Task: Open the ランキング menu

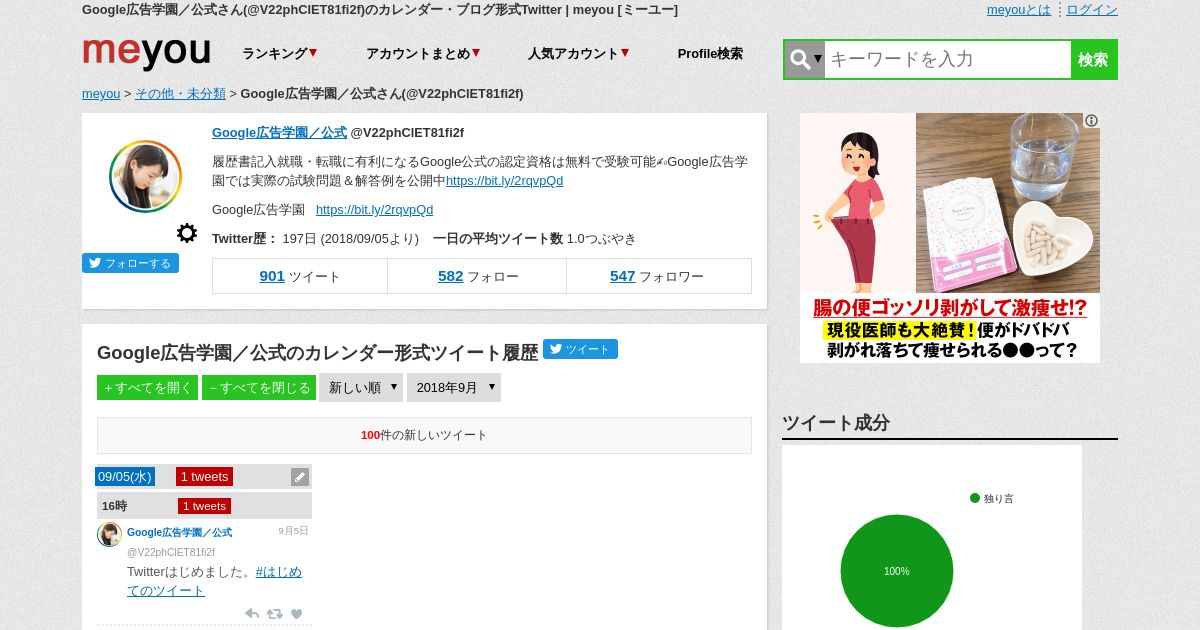Action: click(x=279, y=54)
